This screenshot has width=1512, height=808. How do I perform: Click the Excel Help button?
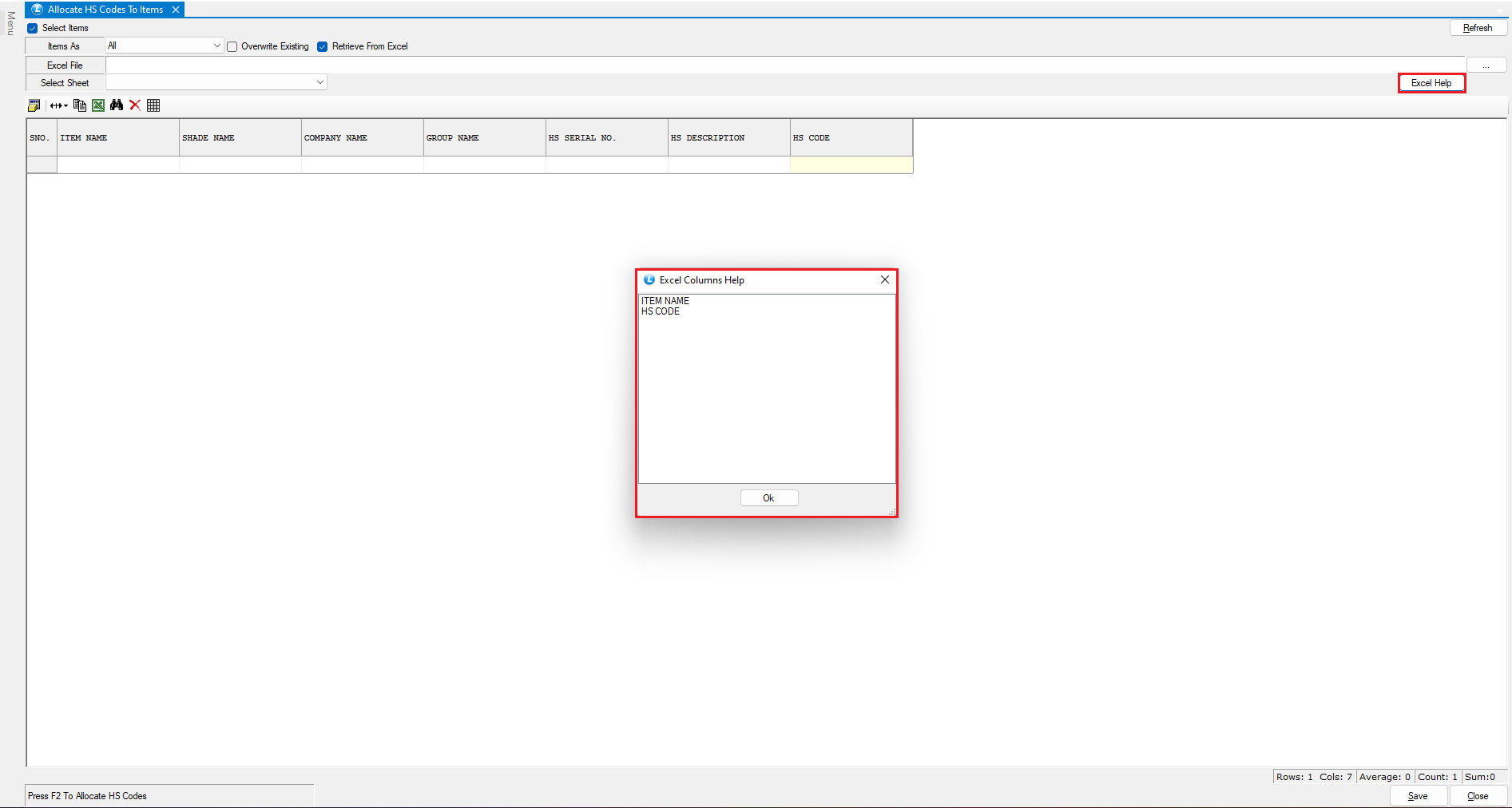[x=1431, y=83]
